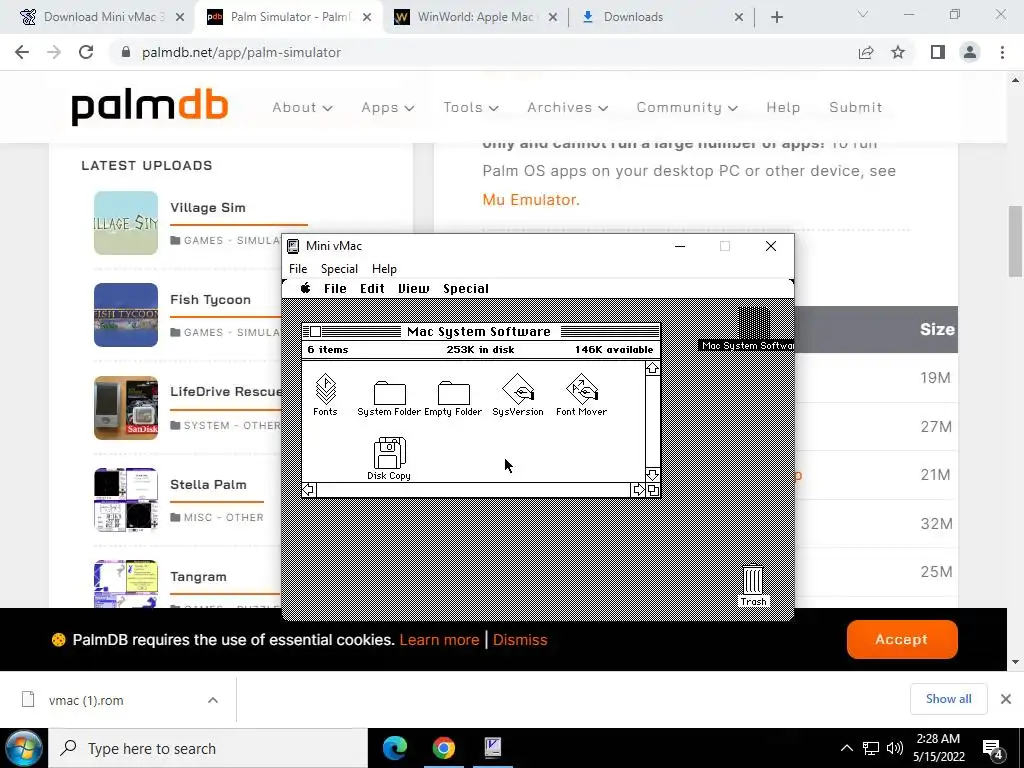
Task: Click scroll left arrow in Mac window
Action: 309,490
